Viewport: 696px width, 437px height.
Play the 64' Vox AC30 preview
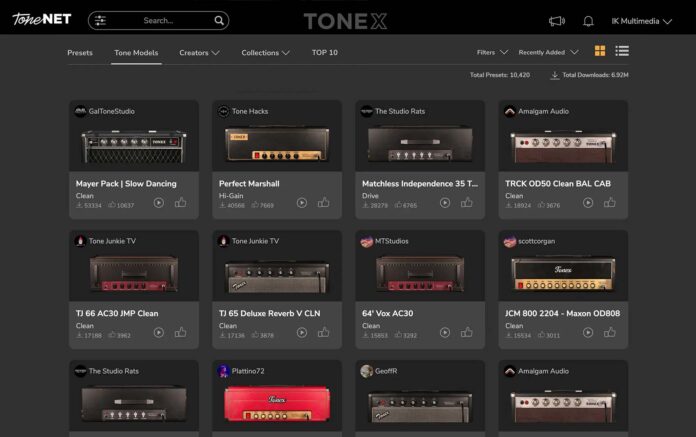pyautogui.click(x=445, y=332)
